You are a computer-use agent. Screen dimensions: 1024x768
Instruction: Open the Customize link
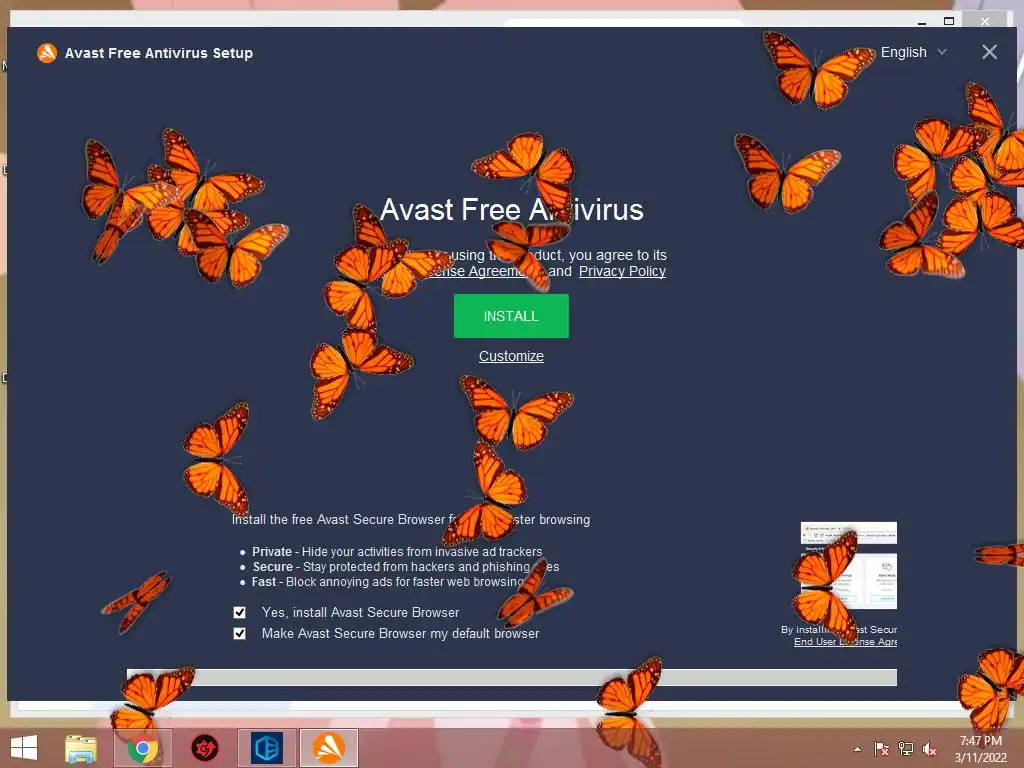(x=511, y=356)
